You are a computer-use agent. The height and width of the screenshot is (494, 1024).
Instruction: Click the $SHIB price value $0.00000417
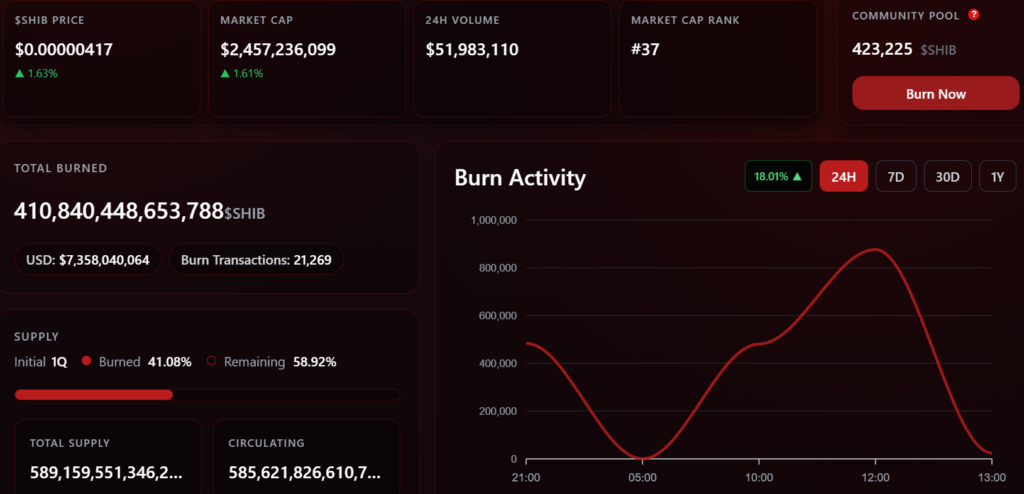tap(64, 50)
